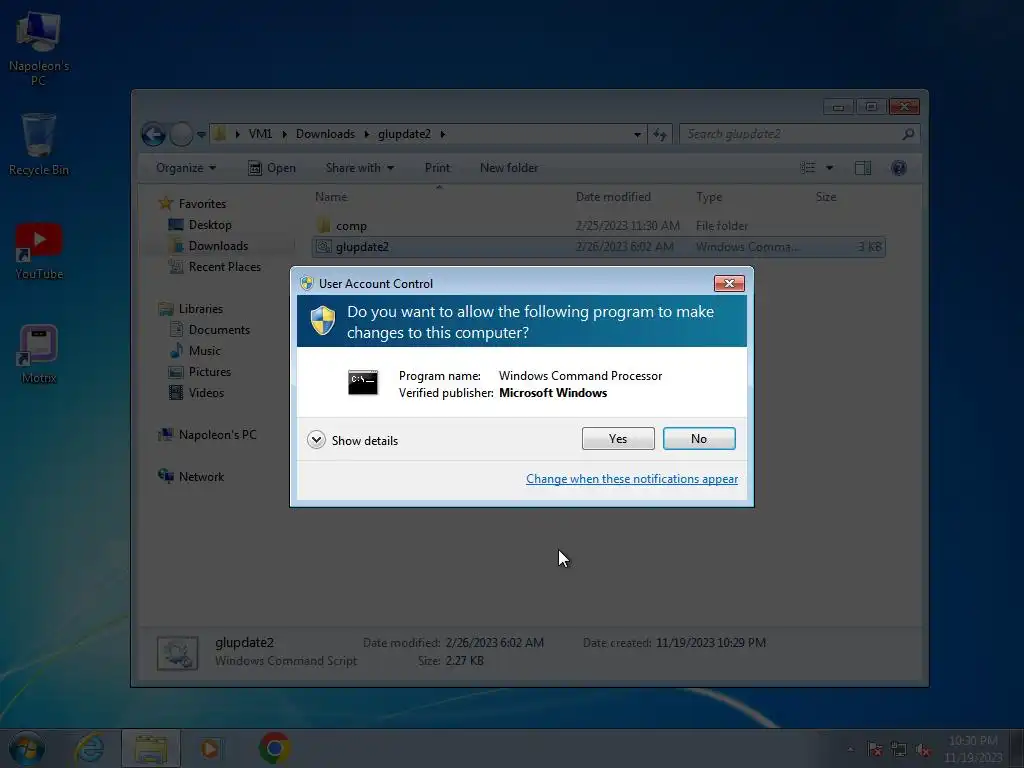Click Explorer help icon

[x=899, y=168]
